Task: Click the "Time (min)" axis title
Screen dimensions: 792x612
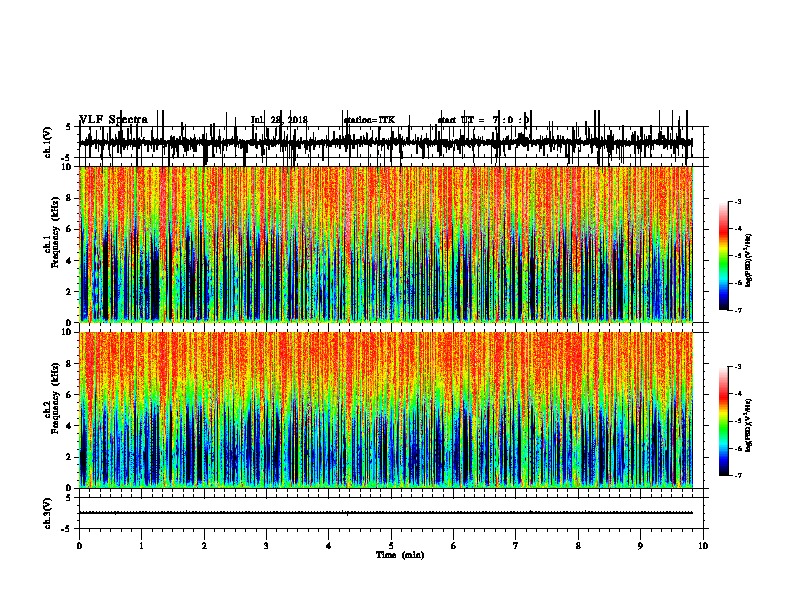Action: (400, 555)
